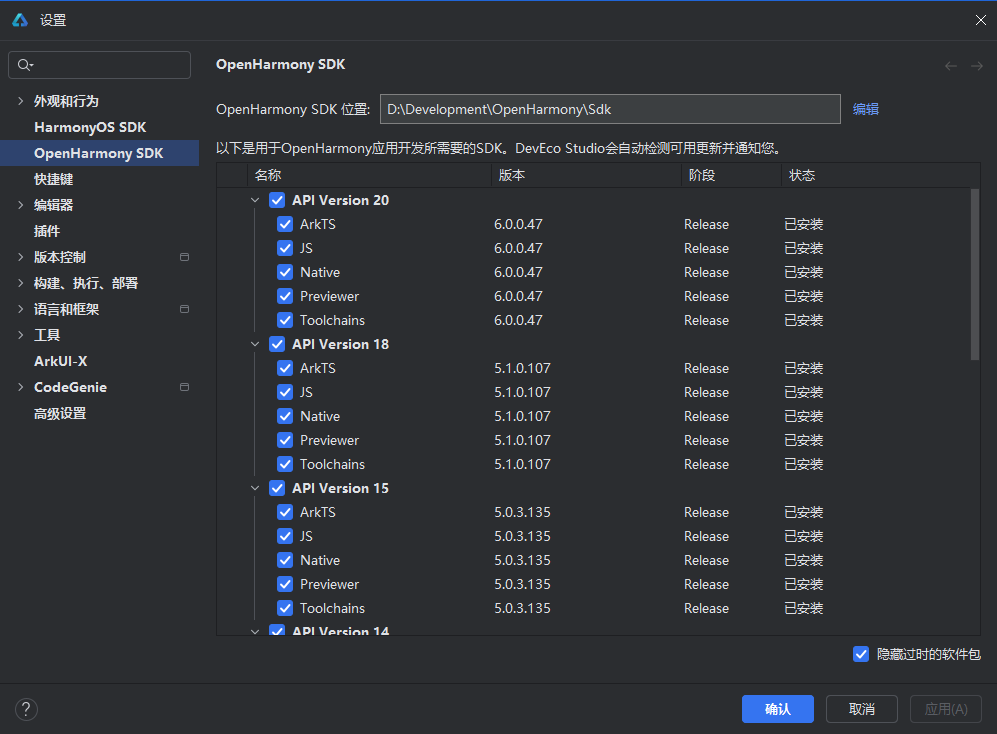
Task: Toggle the API Version 20 checkbox
Action: tap(277, 200)
